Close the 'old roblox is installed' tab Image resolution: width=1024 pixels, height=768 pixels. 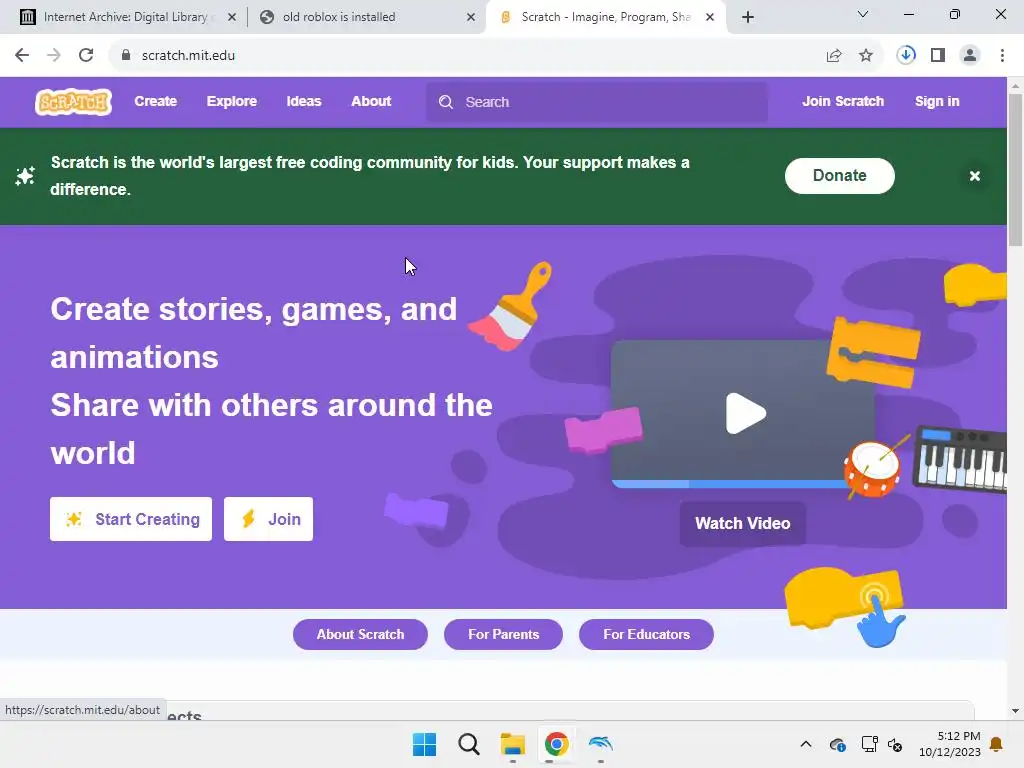[471, 18]
